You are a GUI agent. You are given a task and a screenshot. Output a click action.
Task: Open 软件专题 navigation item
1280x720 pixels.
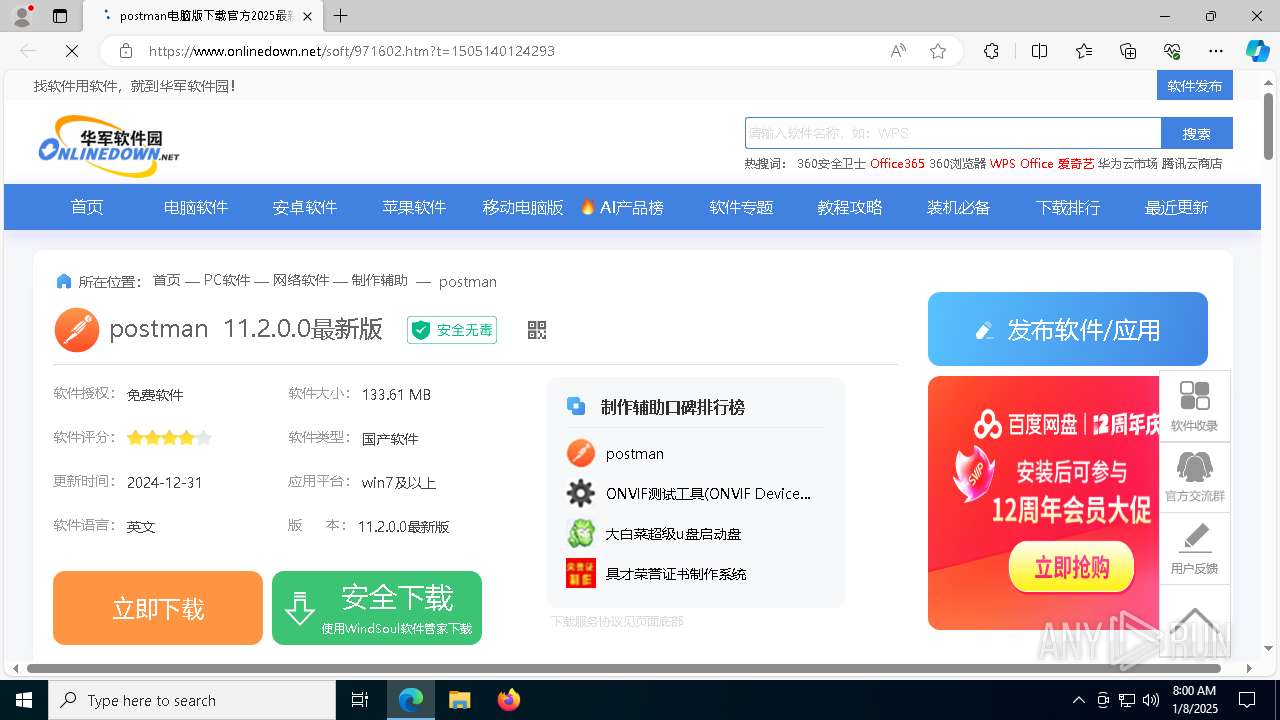click(741, 207)
